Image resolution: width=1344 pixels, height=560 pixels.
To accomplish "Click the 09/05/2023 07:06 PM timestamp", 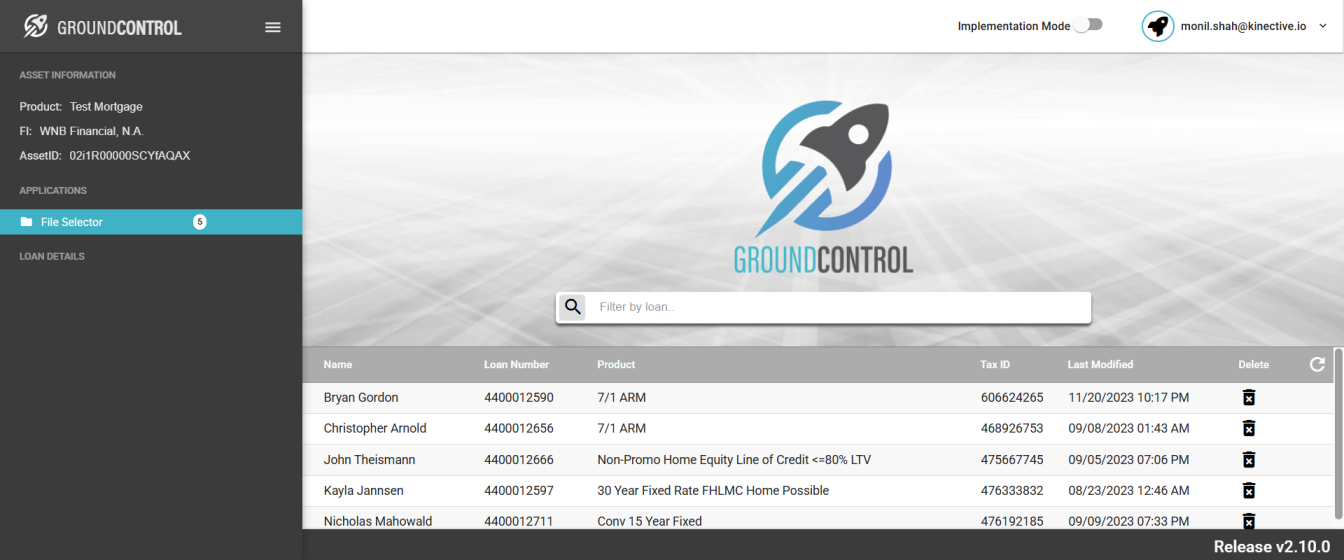I will [1128, 460].
